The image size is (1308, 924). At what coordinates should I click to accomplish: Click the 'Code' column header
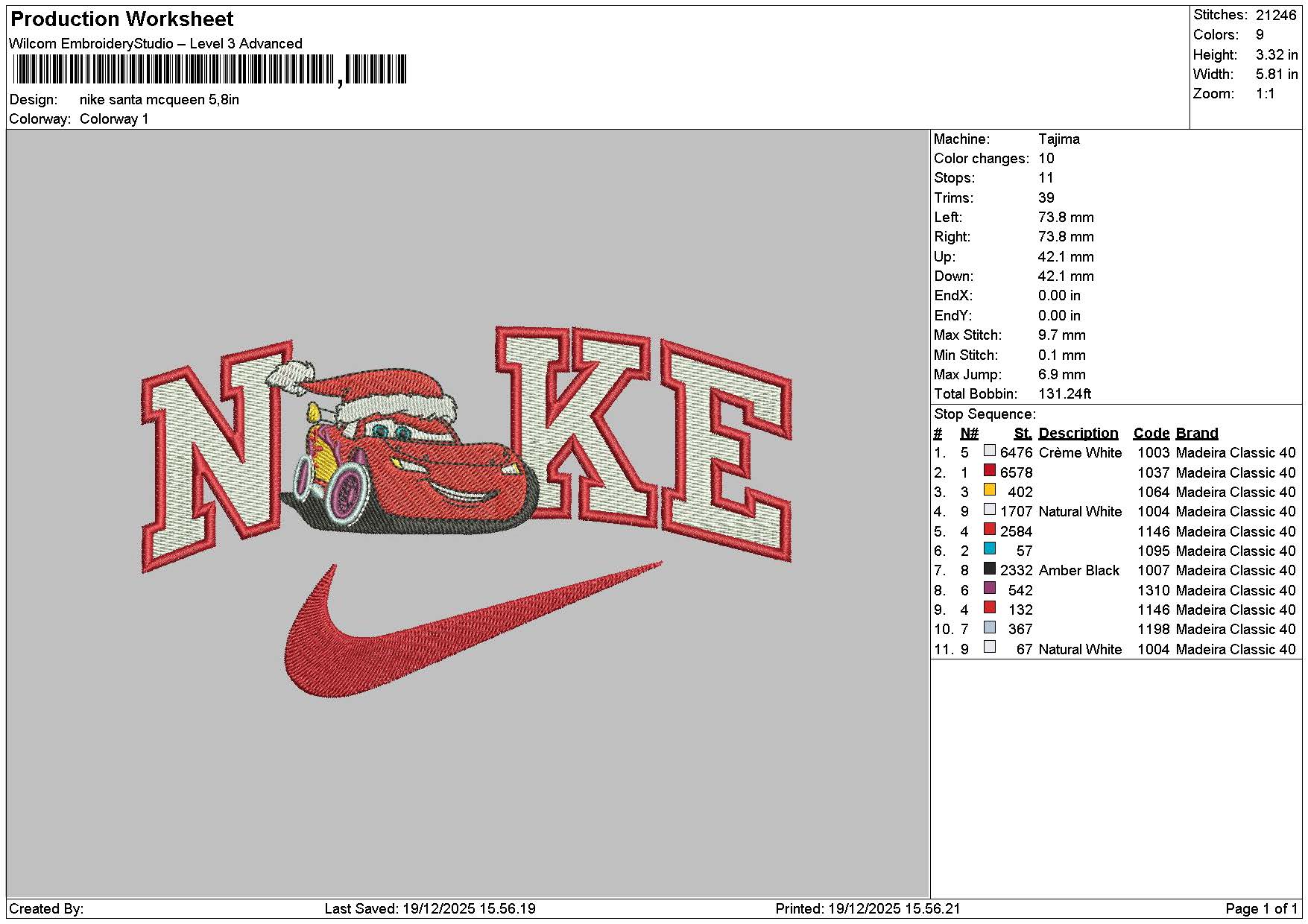pyautogui.click(x=1151, y=434)
